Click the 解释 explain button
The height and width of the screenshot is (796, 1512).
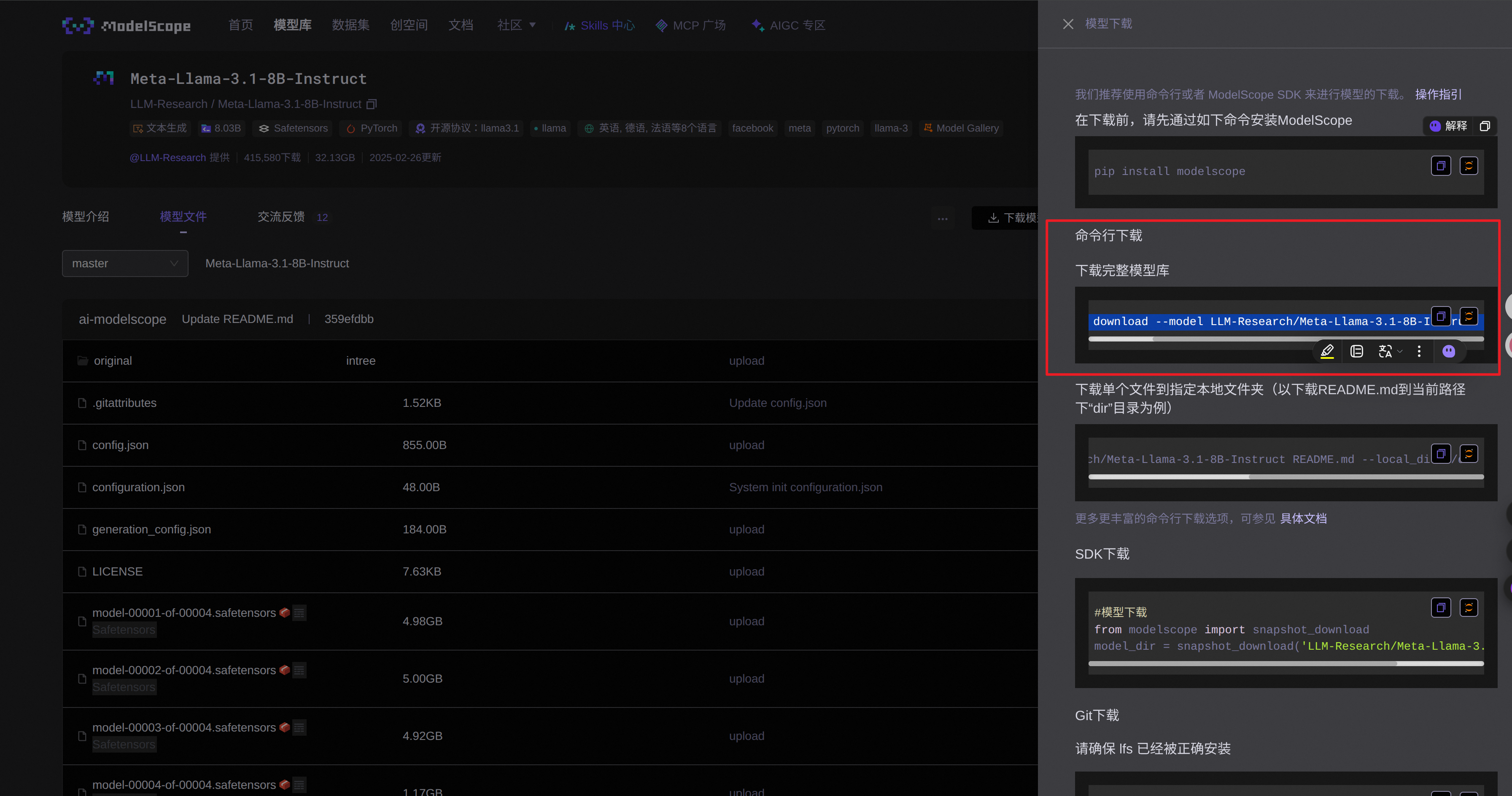pyautogui.click(x=1449, y=126)
